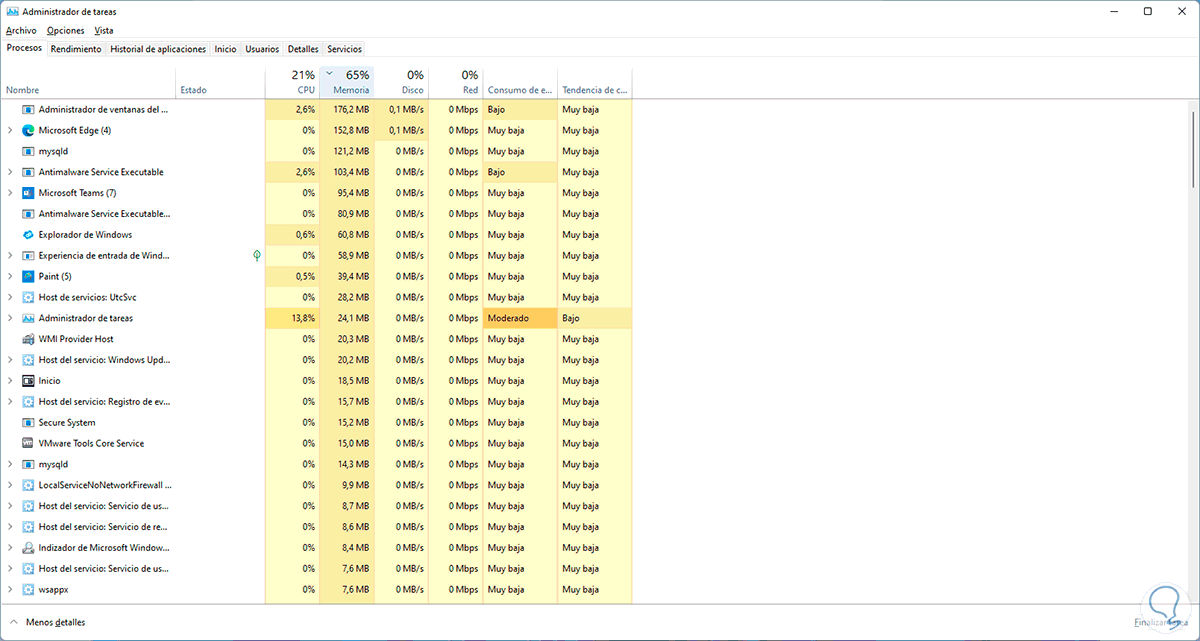Sort by the Nombre column header

(89, 82)
